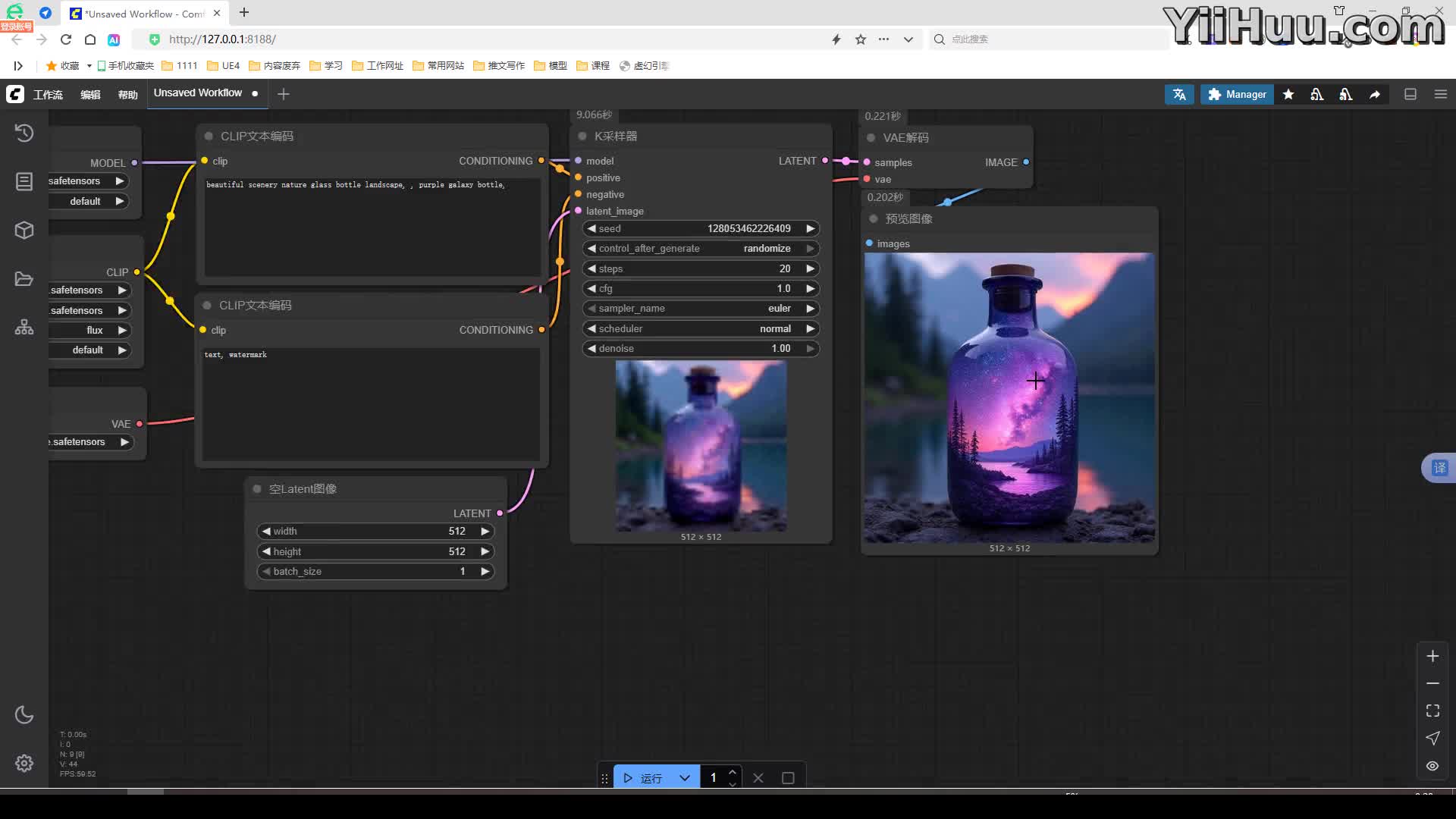Click the positive prompt text box
1456x819 pixels.
[x=372, y=227]
